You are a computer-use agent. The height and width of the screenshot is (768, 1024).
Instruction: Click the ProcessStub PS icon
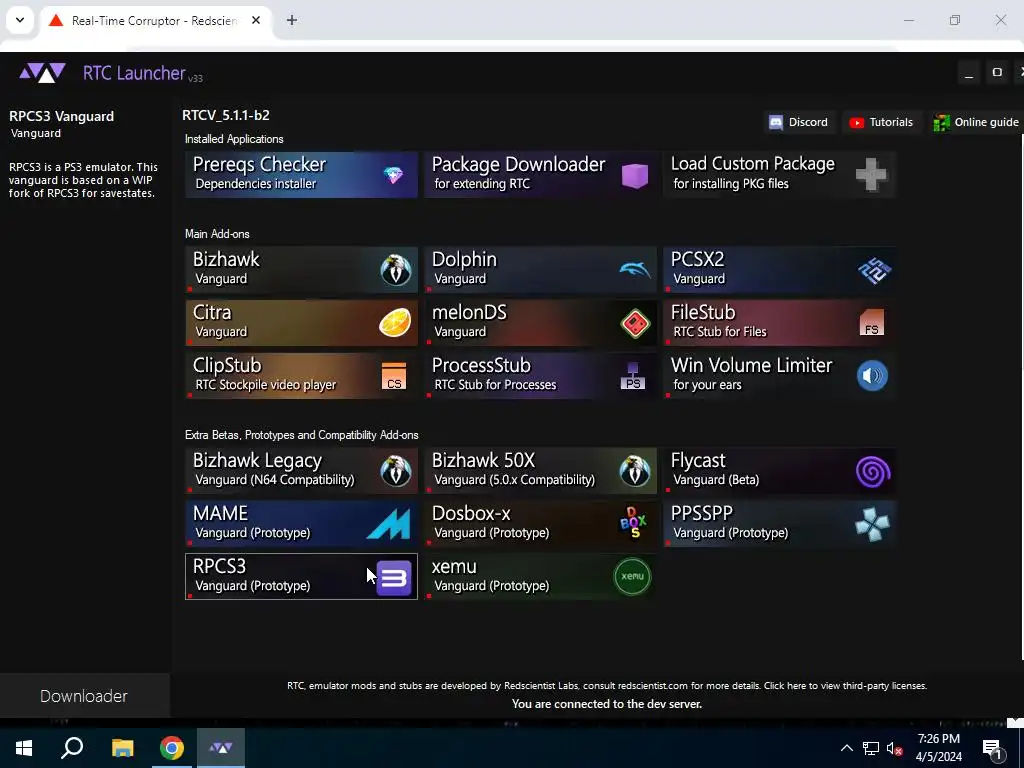633,376
